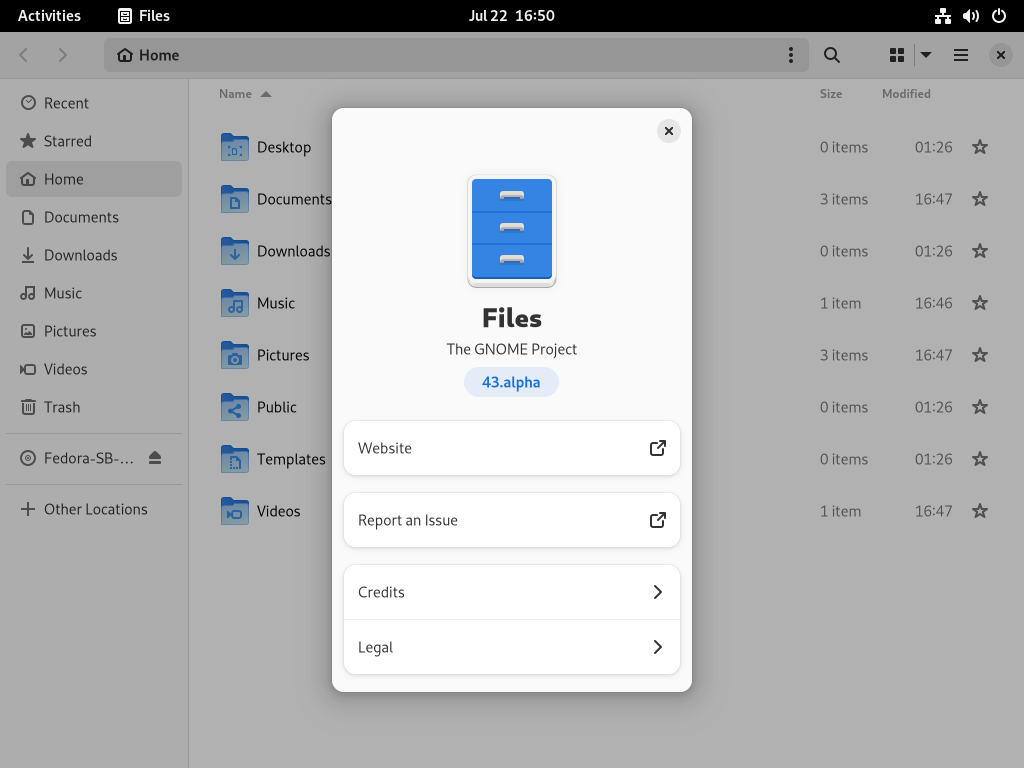The width and height of the screenshot is (1024, 768).
Task: Click the search magnifier icon
Action: click(x=831, y=55)
